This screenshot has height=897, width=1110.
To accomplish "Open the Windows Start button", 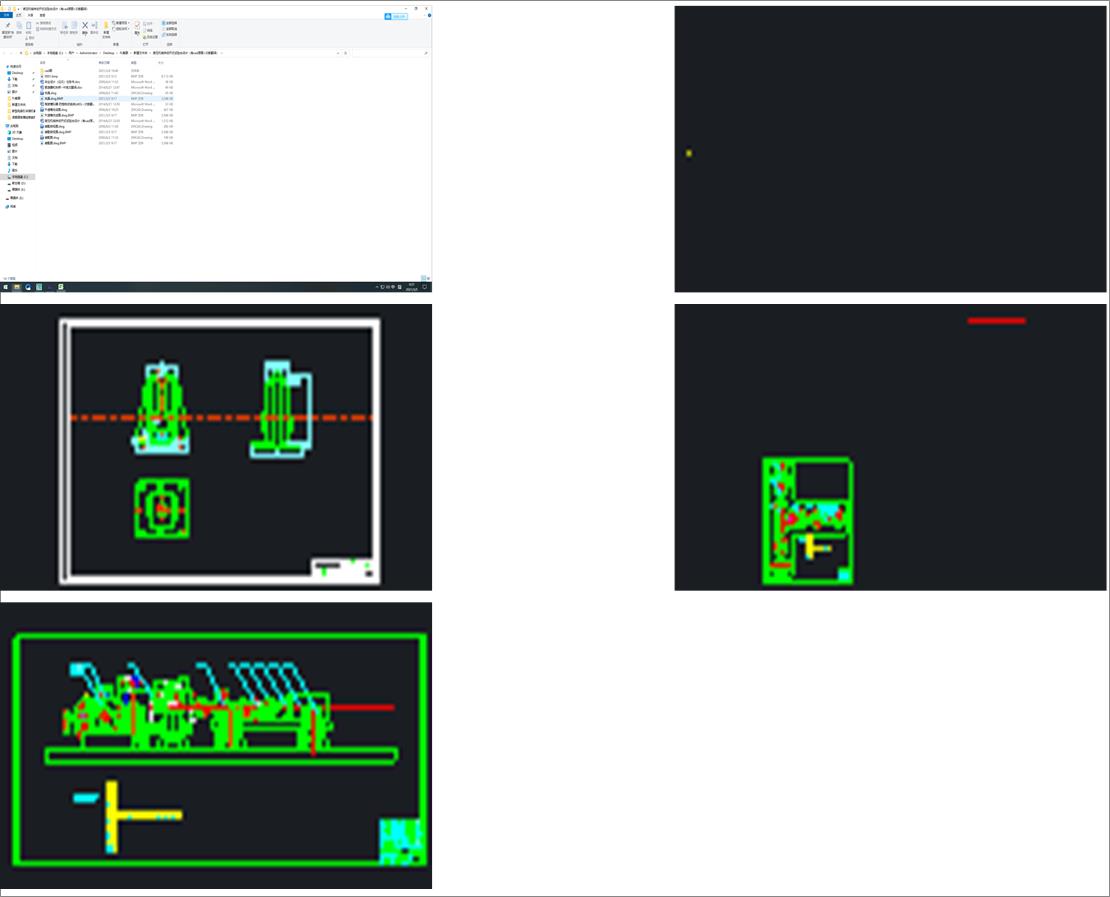I will [6, 287].
